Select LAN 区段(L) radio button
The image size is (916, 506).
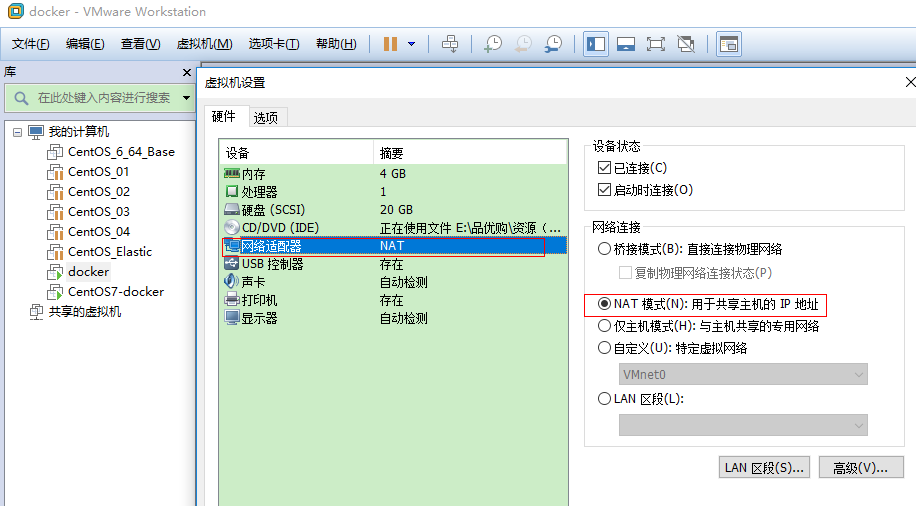pos(604,399)
